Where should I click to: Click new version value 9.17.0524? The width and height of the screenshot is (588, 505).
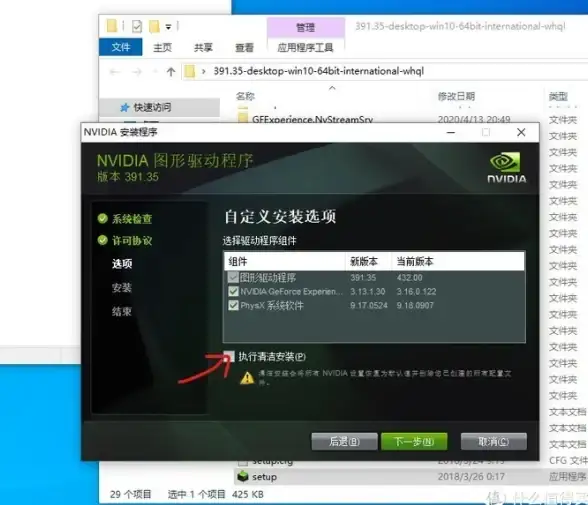click(x=369, y=306)
